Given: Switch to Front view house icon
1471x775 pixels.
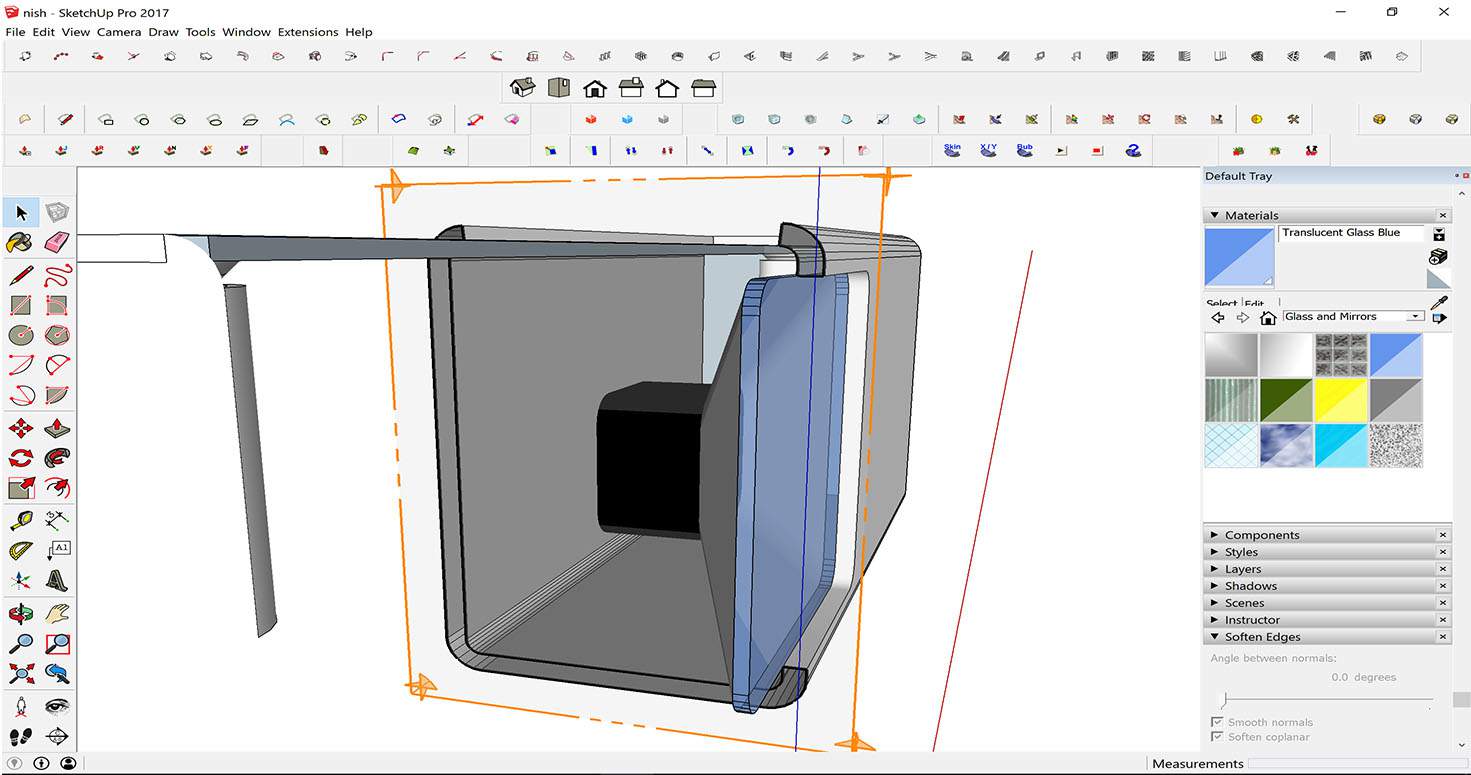Looking at the screenshot, I should [x=595, y=88].
